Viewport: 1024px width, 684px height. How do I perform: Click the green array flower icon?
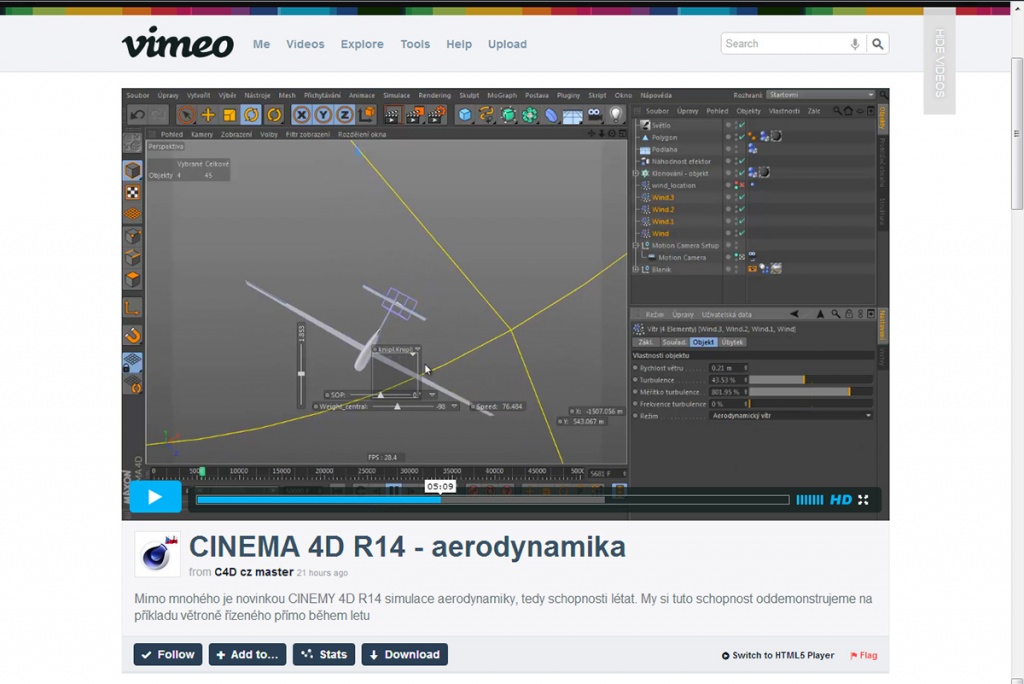point(529,116)
